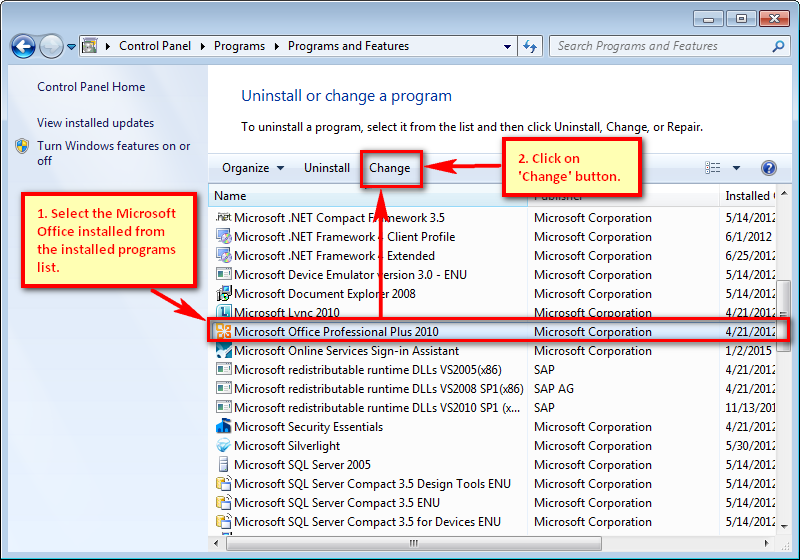Open View installed updates link
Viewport: 800px width, 560px height.
[x=95, y=123]
